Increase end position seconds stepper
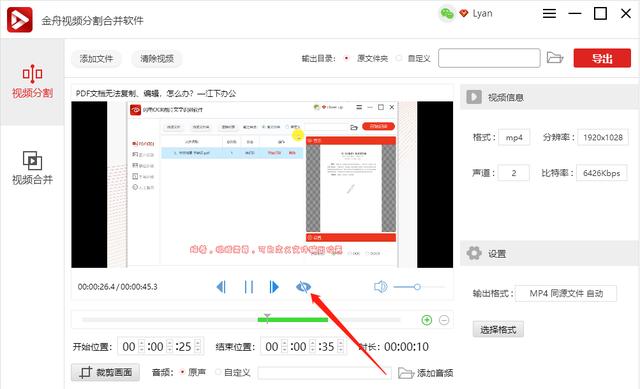 pyautogui.click(x=340, y=343)
